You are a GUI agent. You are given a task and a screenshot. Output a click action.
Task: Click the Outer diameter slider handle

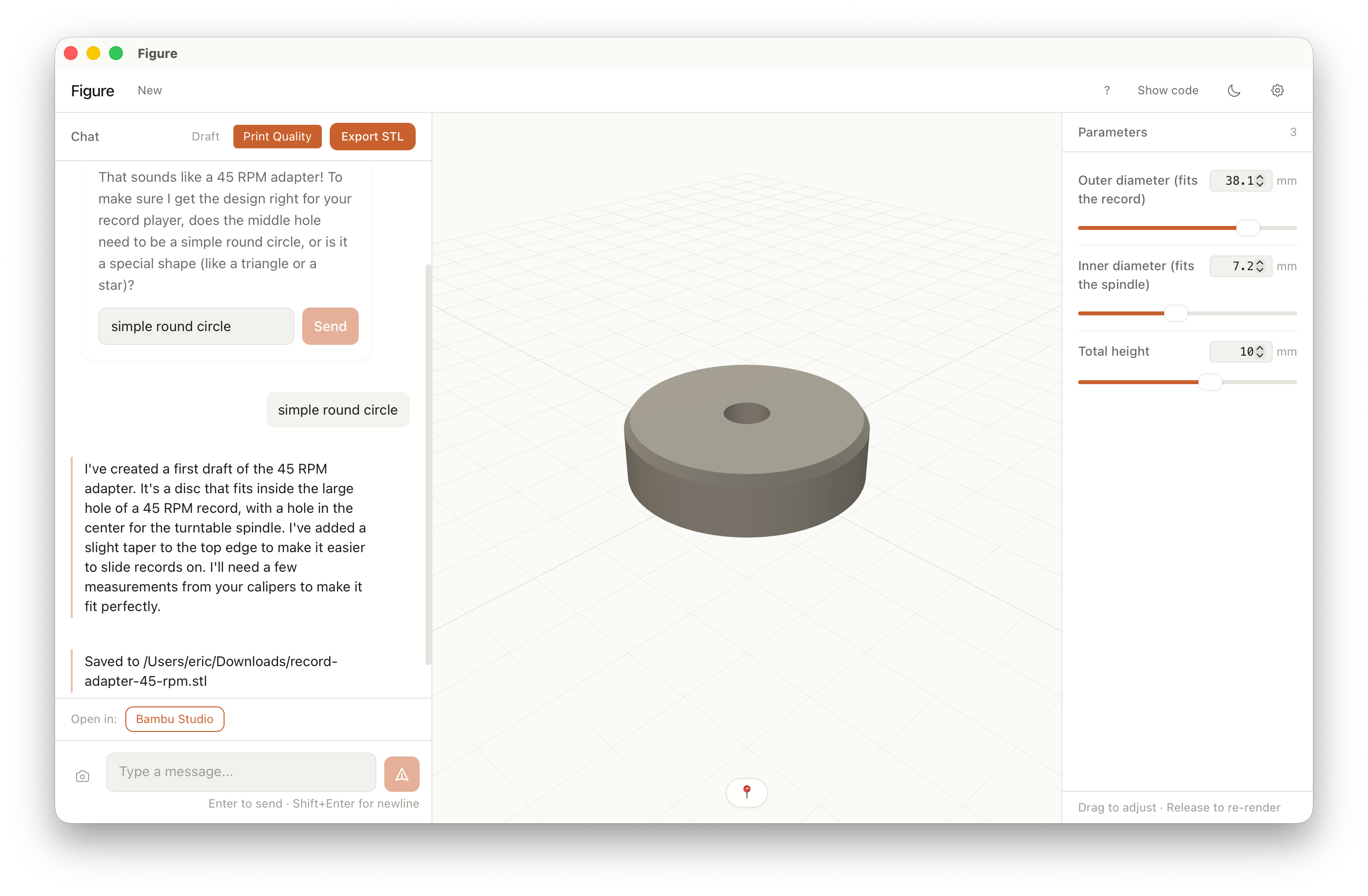[x=1247, y=227]
